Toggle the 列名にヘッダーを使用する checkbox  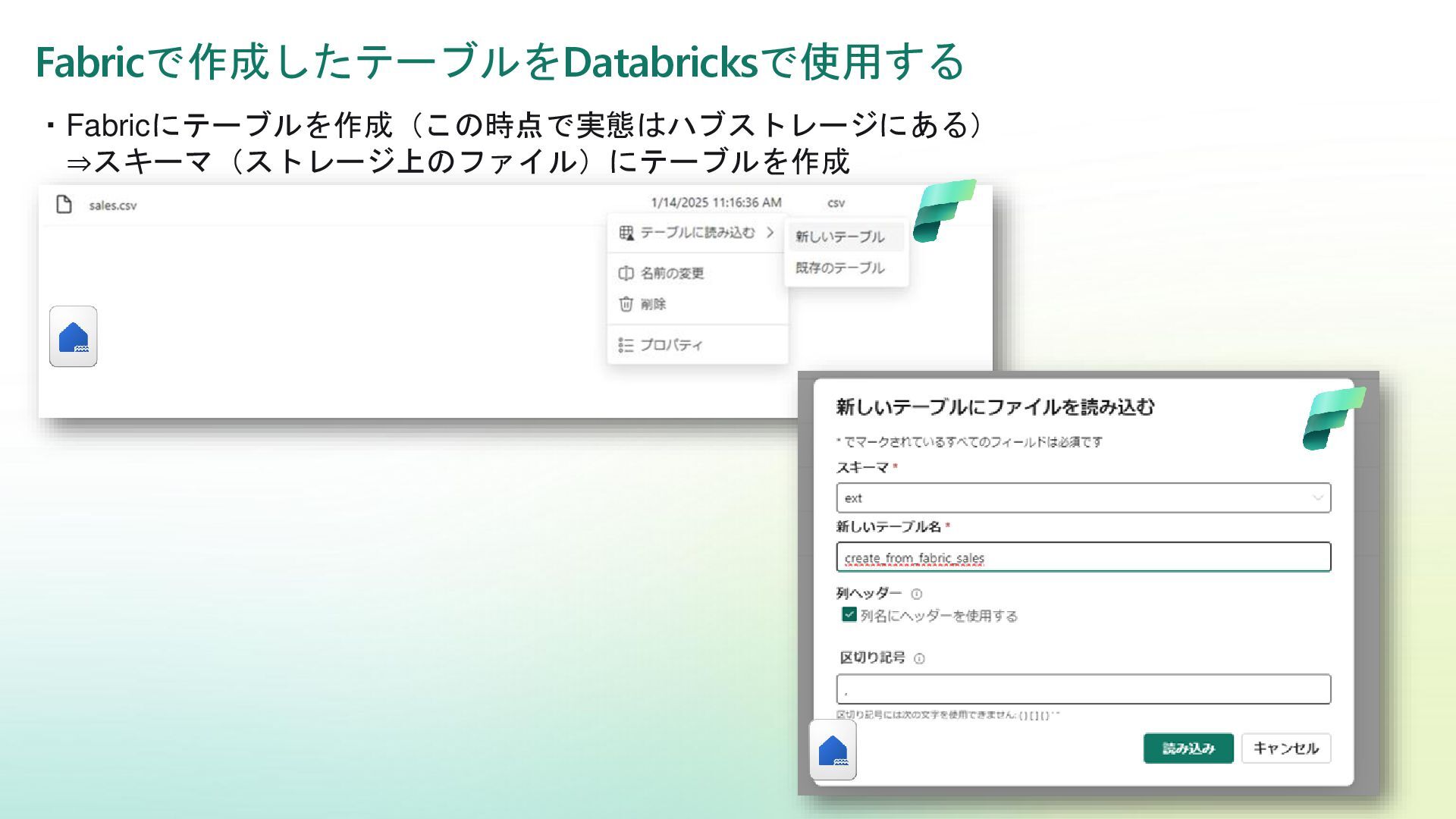pos(849,615)
